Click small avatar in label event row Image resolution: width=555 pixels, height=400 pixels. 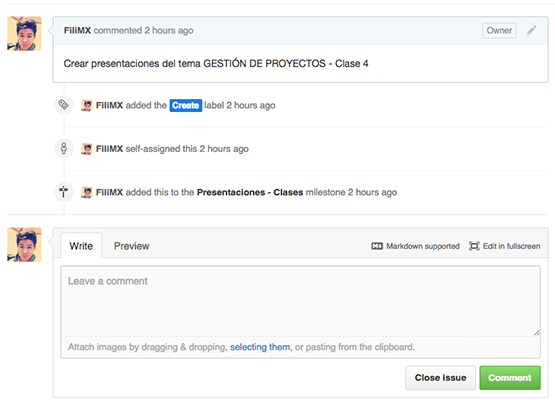point(87,105)
